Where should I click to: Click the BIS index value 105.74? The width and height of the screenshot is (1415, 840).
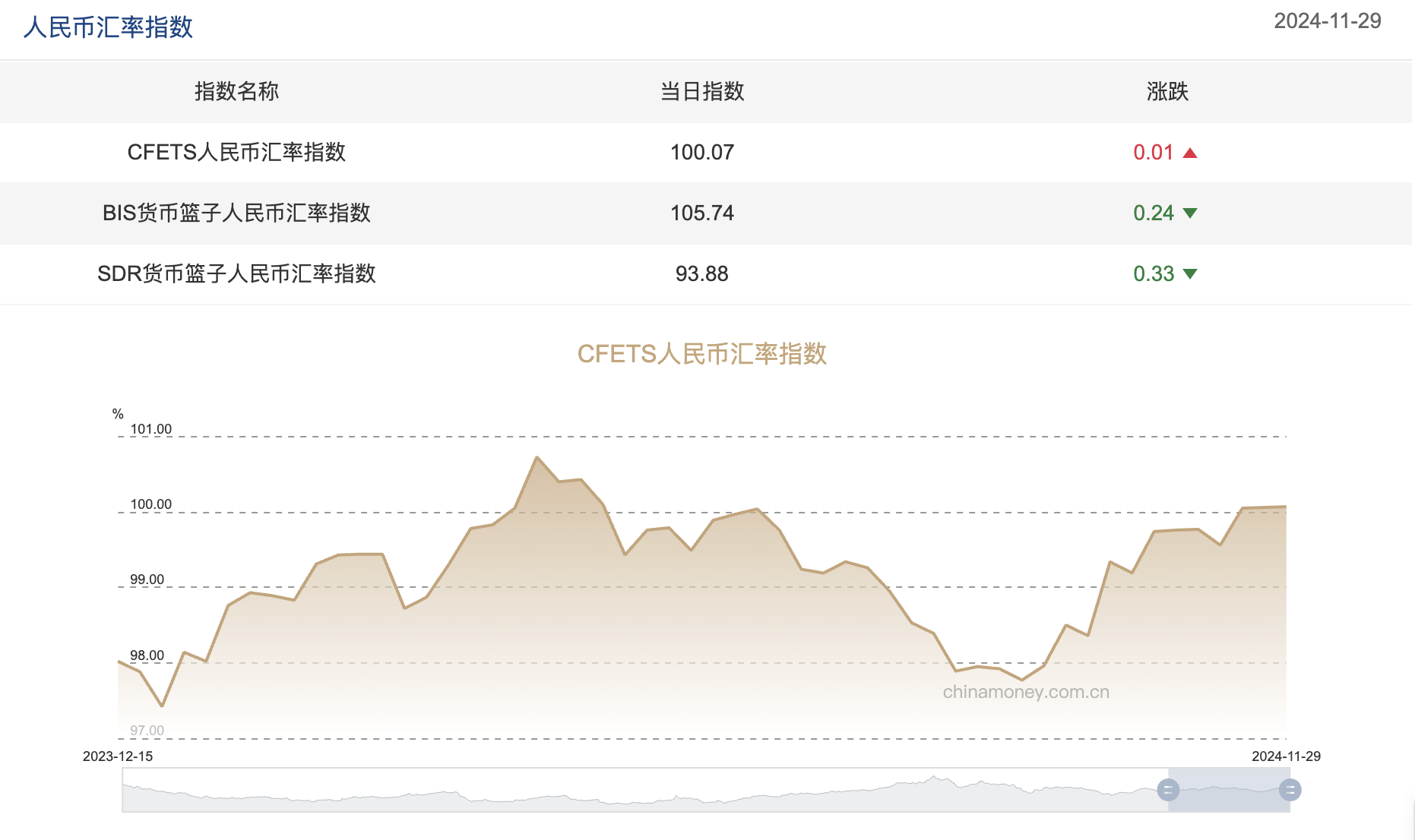click(x=702, y=213)
